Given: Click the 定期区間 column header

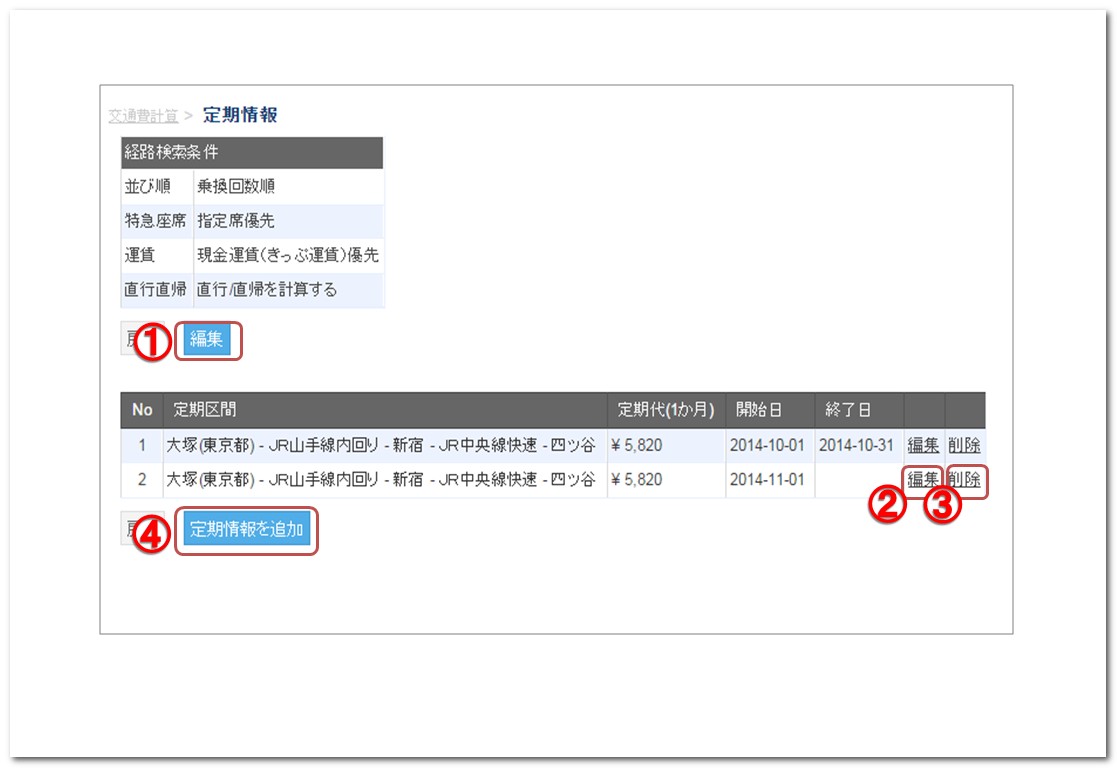Looking at the screenshot, I should [385, 410].
